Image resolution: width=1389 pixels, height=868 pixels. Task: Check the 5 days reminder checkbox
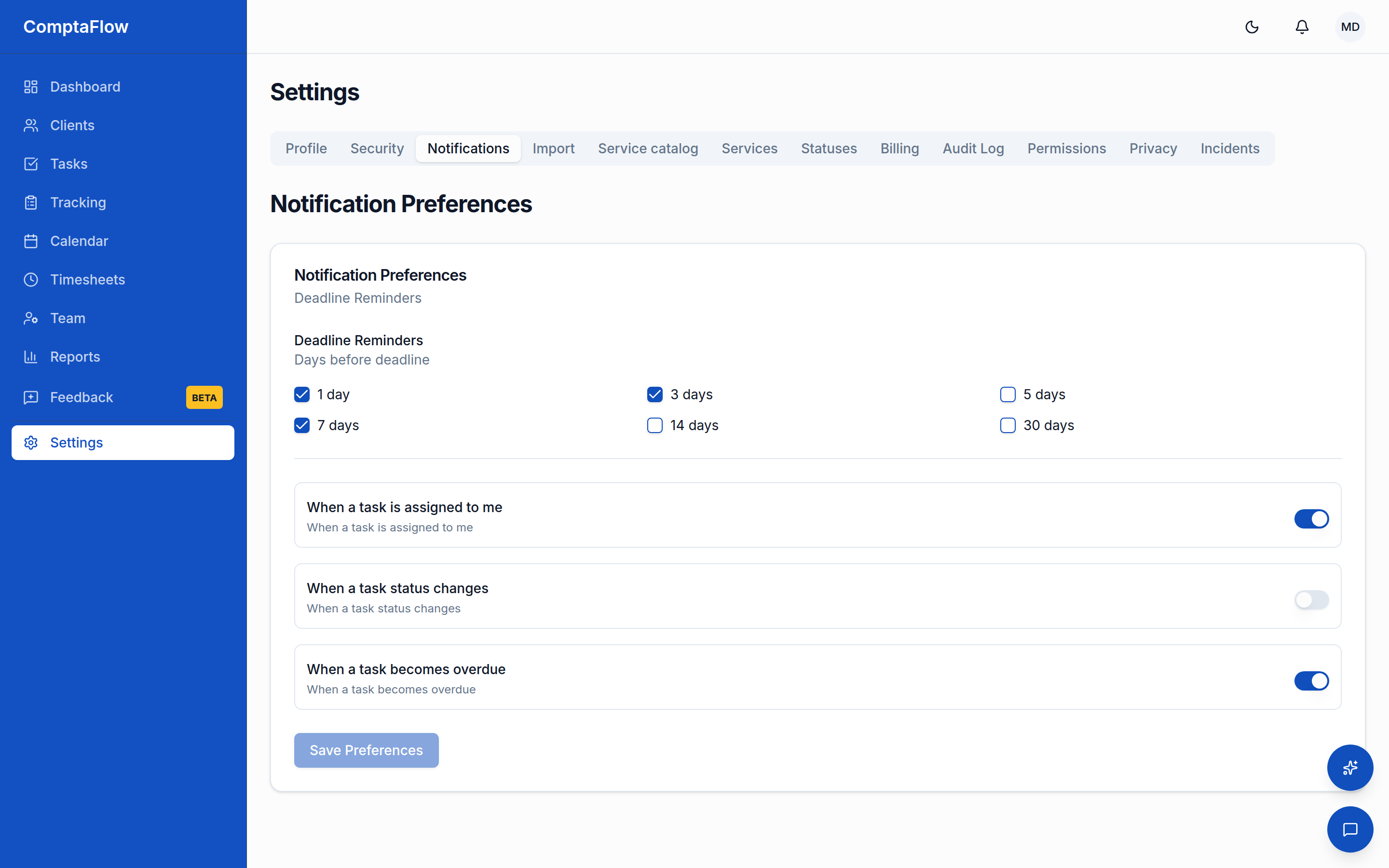[x=1008, y=394]
